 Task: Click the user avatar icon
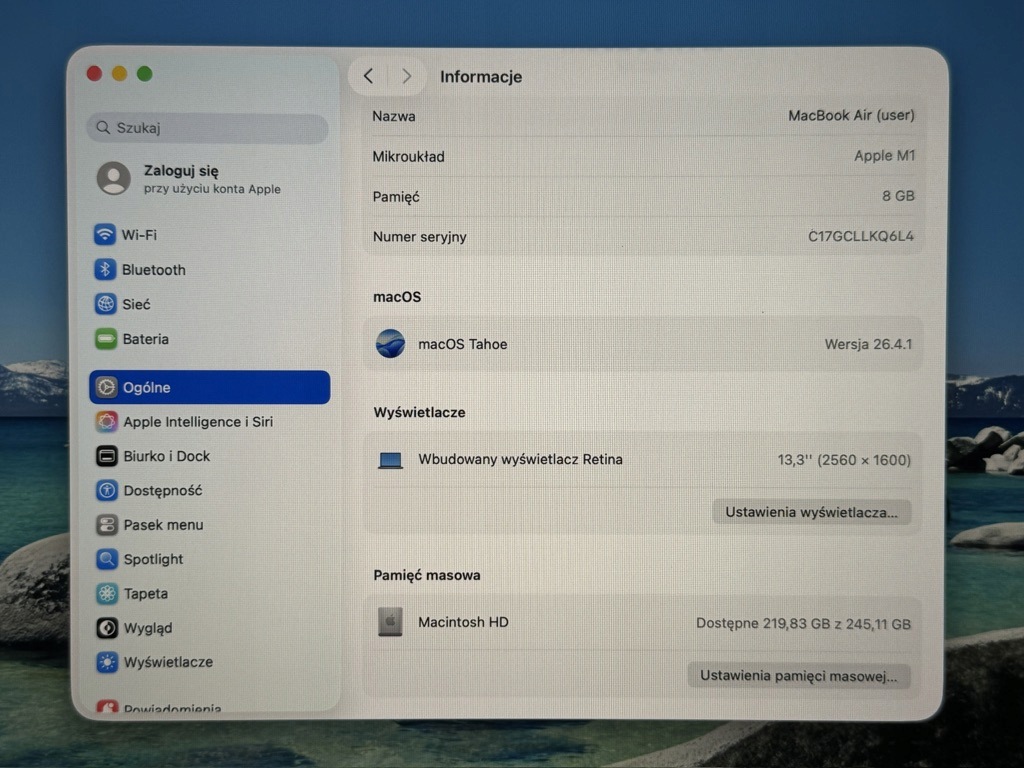click(x=114, y=178)
